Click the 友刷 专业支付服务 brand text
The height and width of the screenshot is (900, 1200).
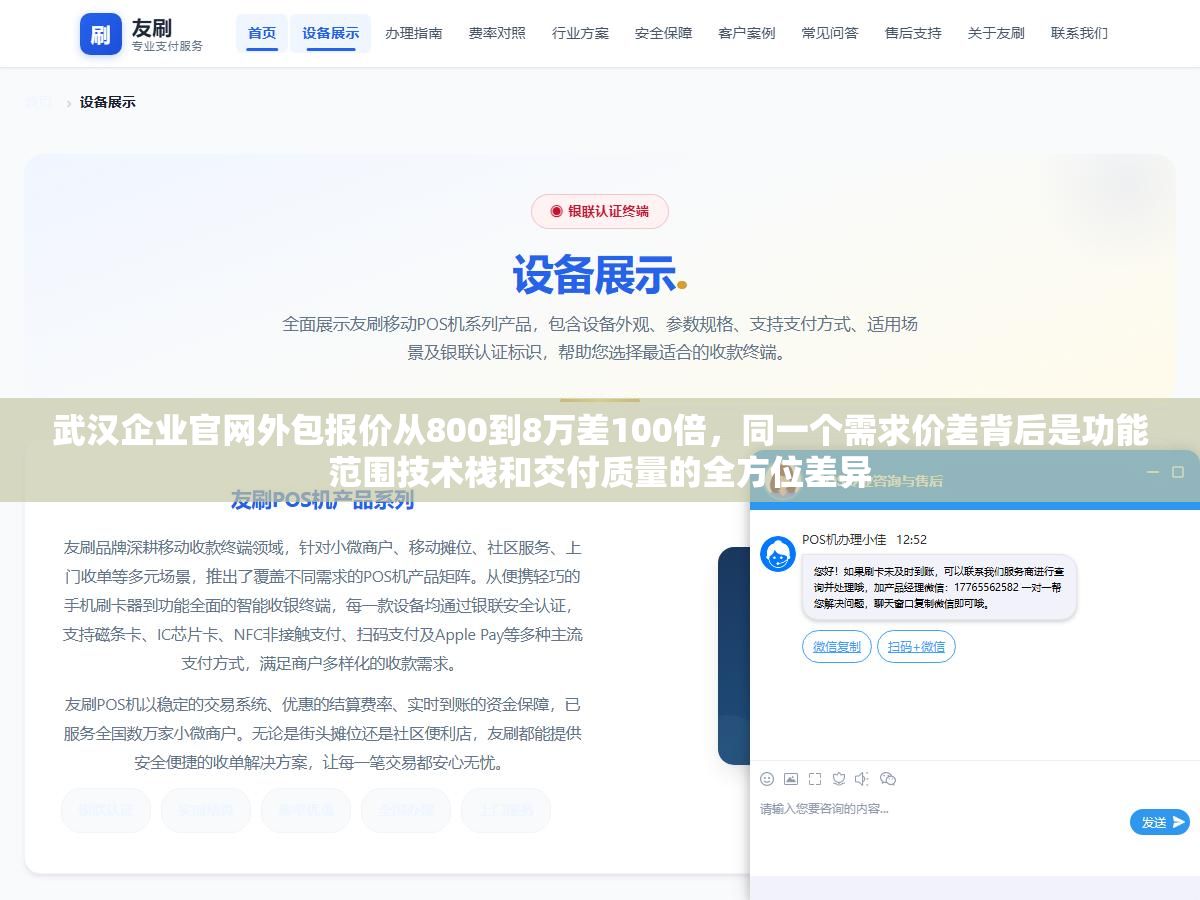coord(167,35)
